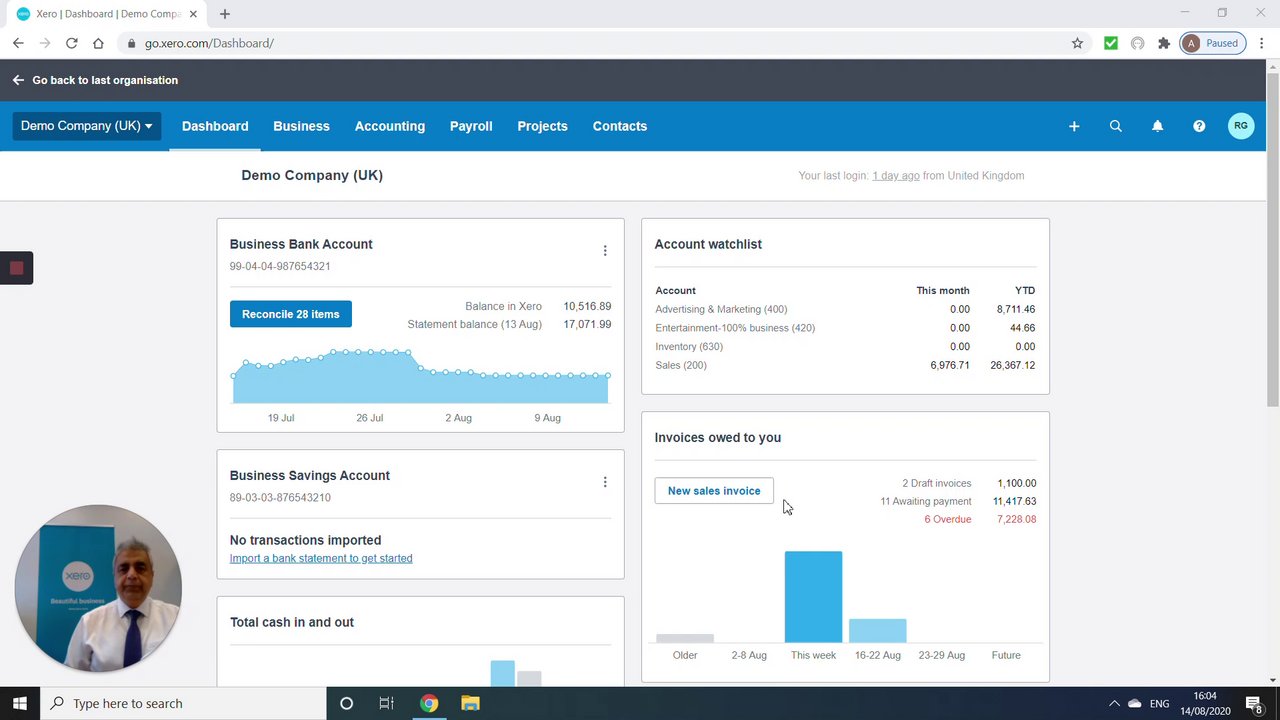Open the Business menu

(x=301, y=126)
